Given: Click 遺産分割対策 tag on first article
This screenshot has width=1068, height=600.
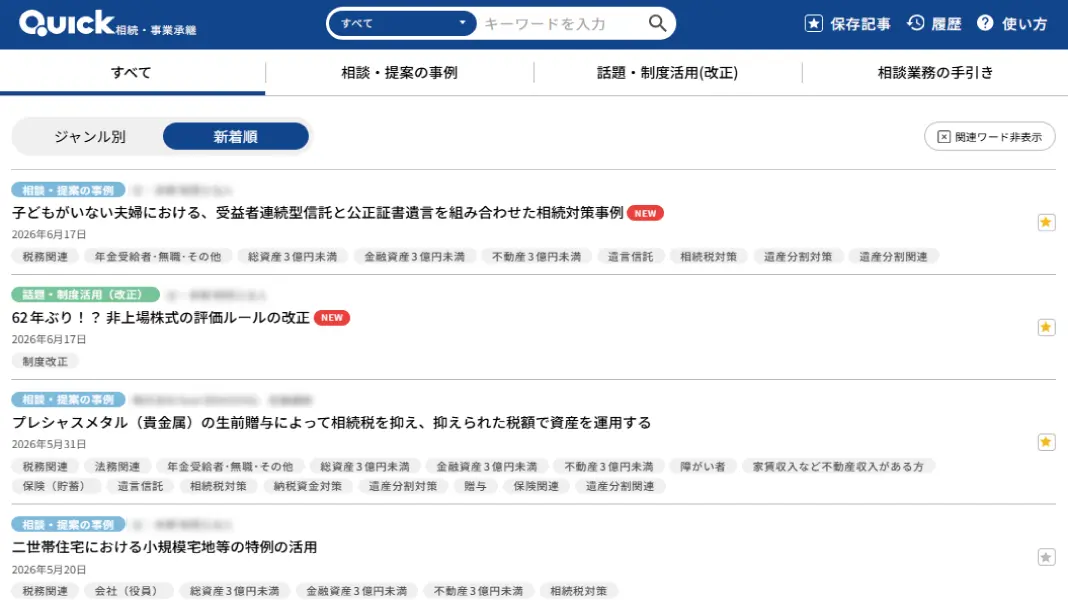Looking at the screenshot, I should (798, 257).
